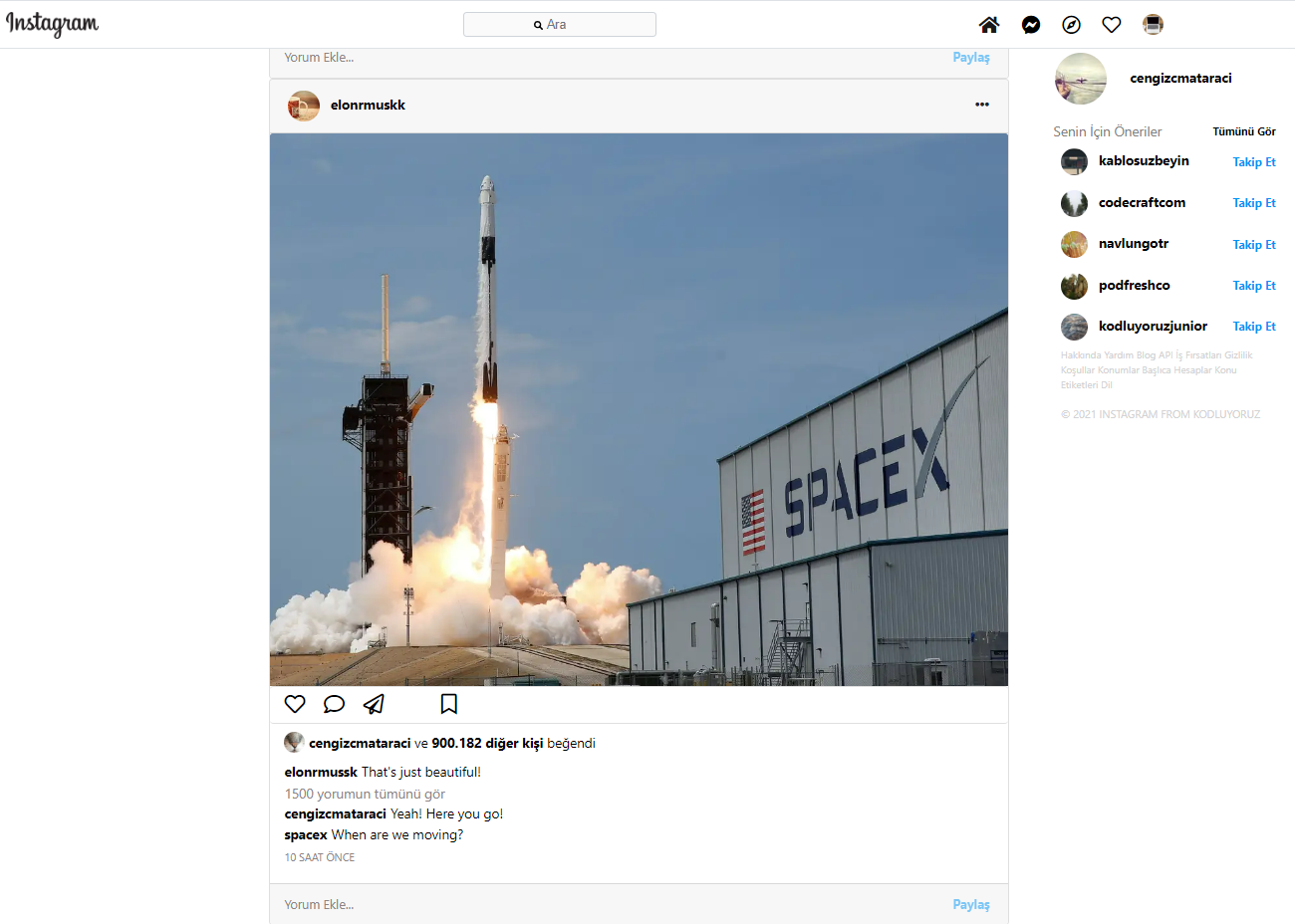
Task: Open the podfreshco suggested profile
Action: [x=1134, y=285]
